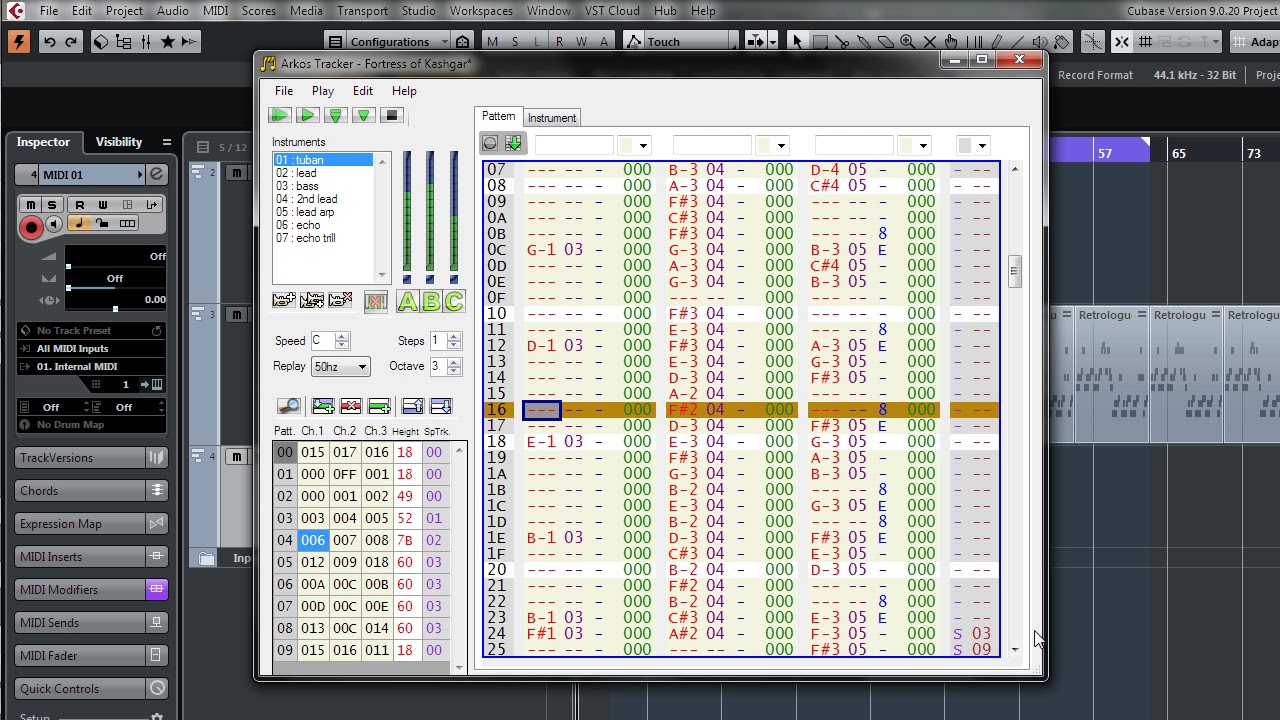Viewport: 1280px width, 720px height.
Task: Click the remove position icon with red X
Action: [x=350, y=406]
